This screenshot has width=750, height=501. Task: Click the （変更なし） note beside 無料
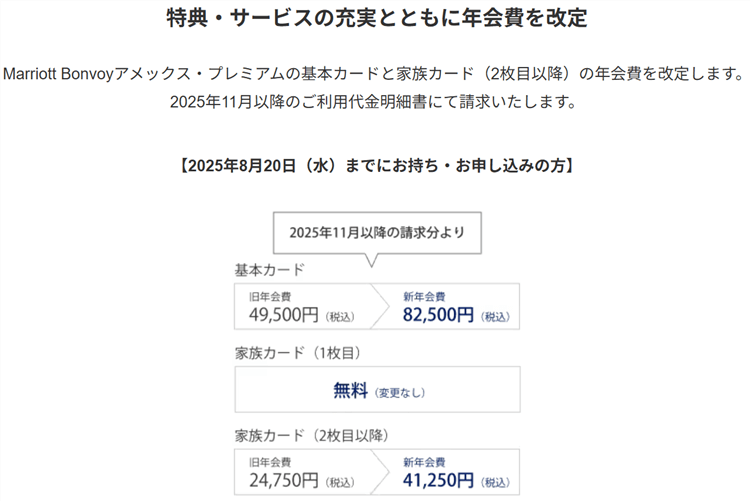coord(400,393)
